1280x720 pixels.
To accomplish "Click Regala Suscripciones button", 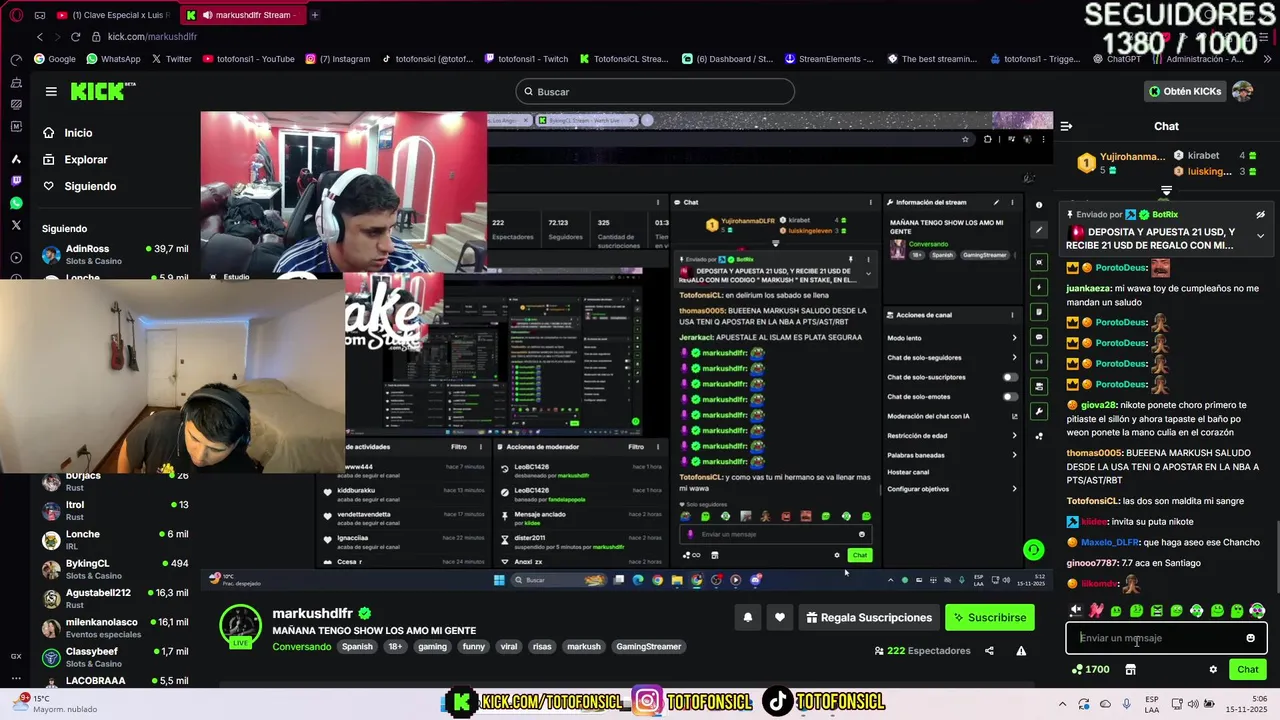I will tap(868, 618).
